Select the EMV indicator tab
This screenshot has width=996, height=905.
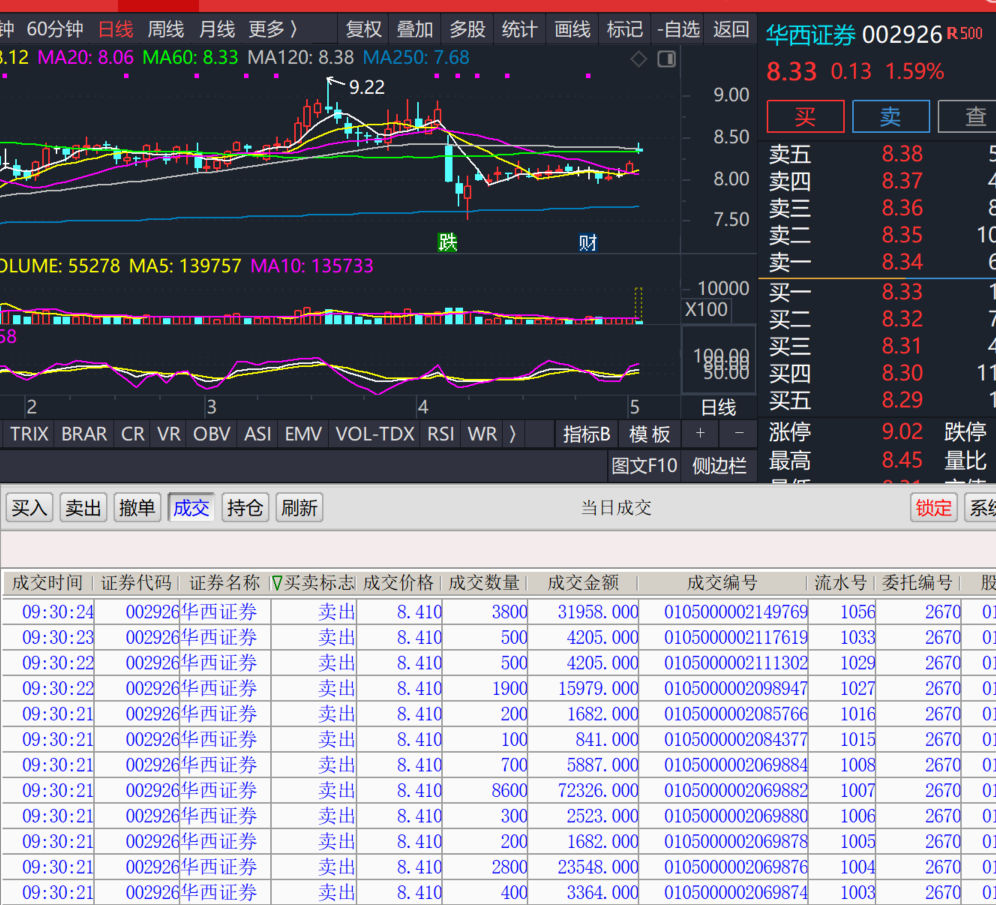[x=303, y=434]
